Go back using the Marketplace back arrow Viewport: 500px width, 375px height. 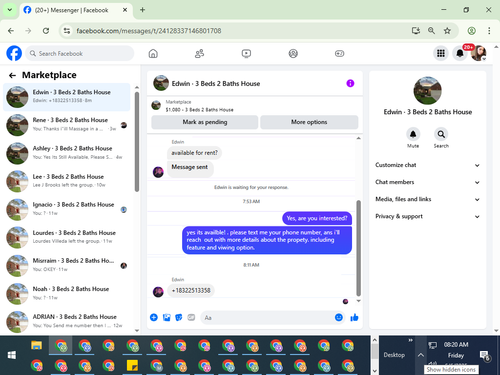pyautogui.click(x=12, y=75)
